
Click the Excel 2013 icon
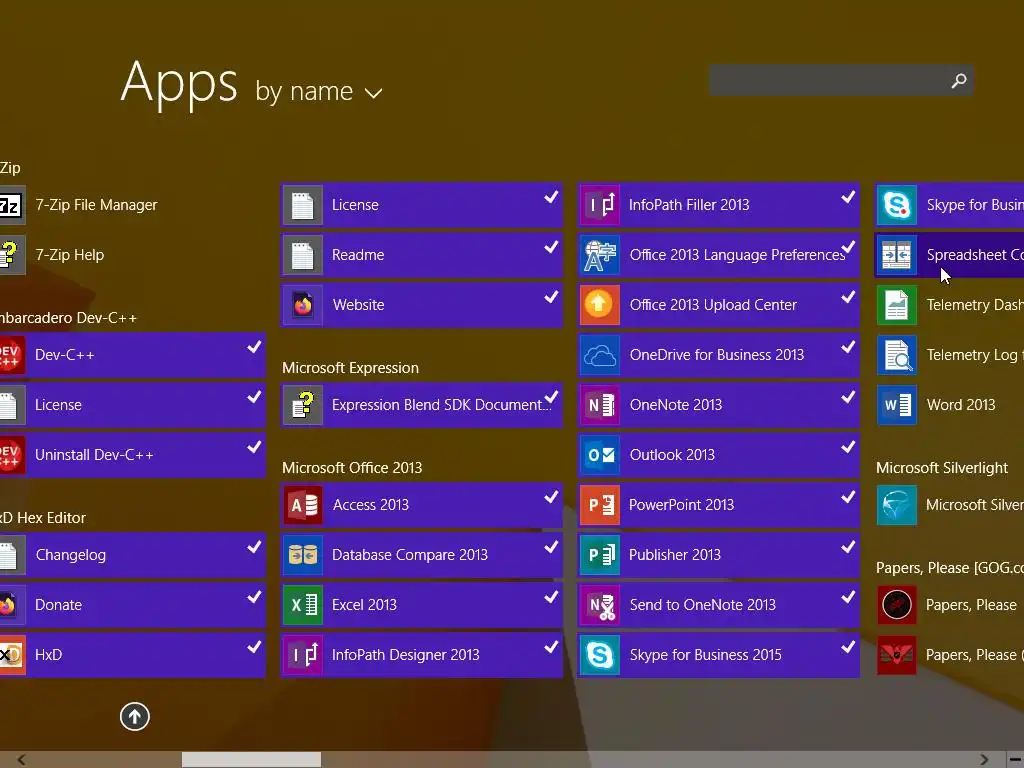pos(302,605)
